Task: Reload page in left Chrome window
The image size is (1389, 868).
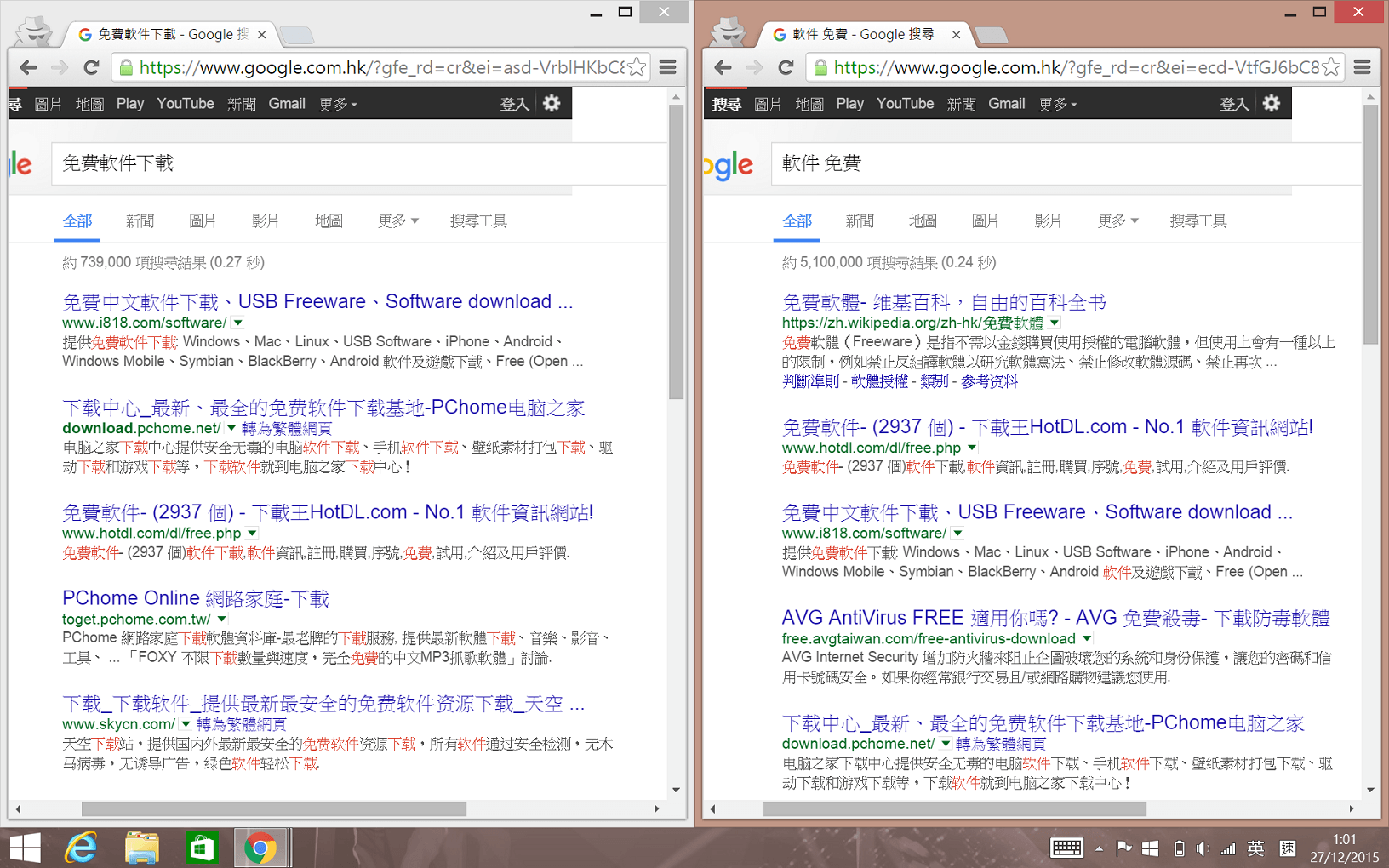Action: (x=91, y=67)
